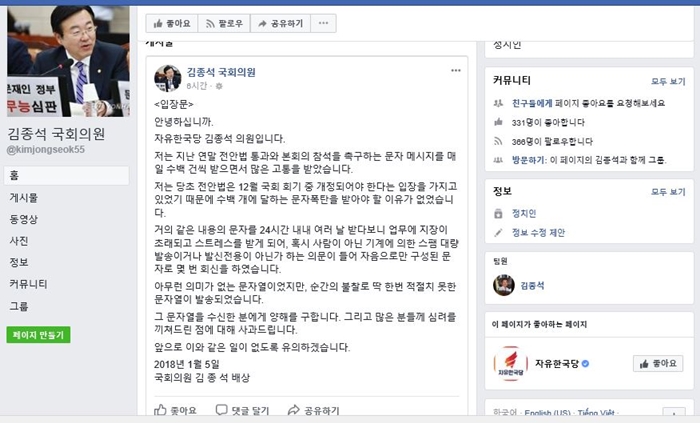Open the three-dot more menu in top bar
The width and height of the screenshot is (700, 423).
(324, 23)
